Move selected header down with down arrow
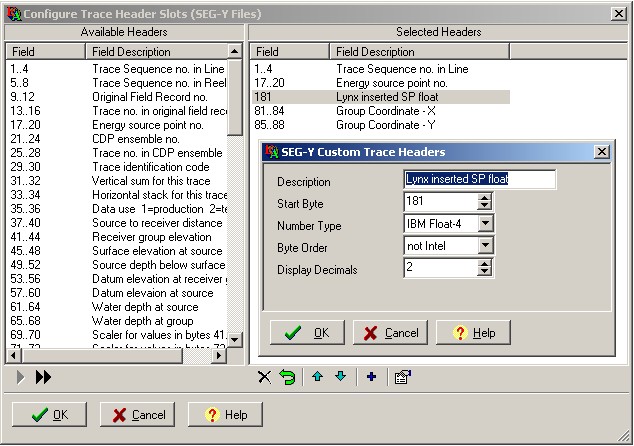Viewport: 634px width, 446px height. pyautogui.click(x=340, y=377)
